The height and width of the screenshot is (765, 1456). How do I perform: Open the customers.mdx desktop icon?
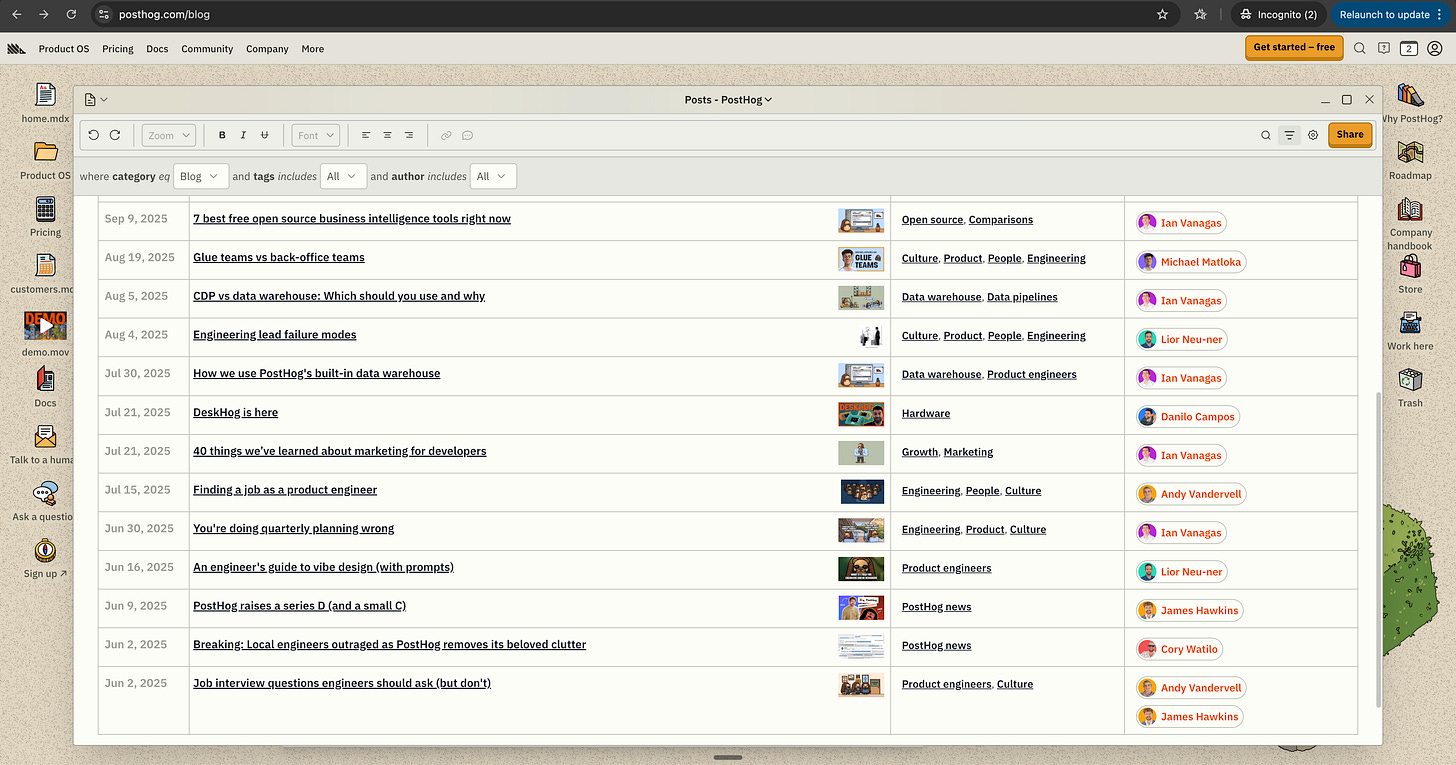45,274
